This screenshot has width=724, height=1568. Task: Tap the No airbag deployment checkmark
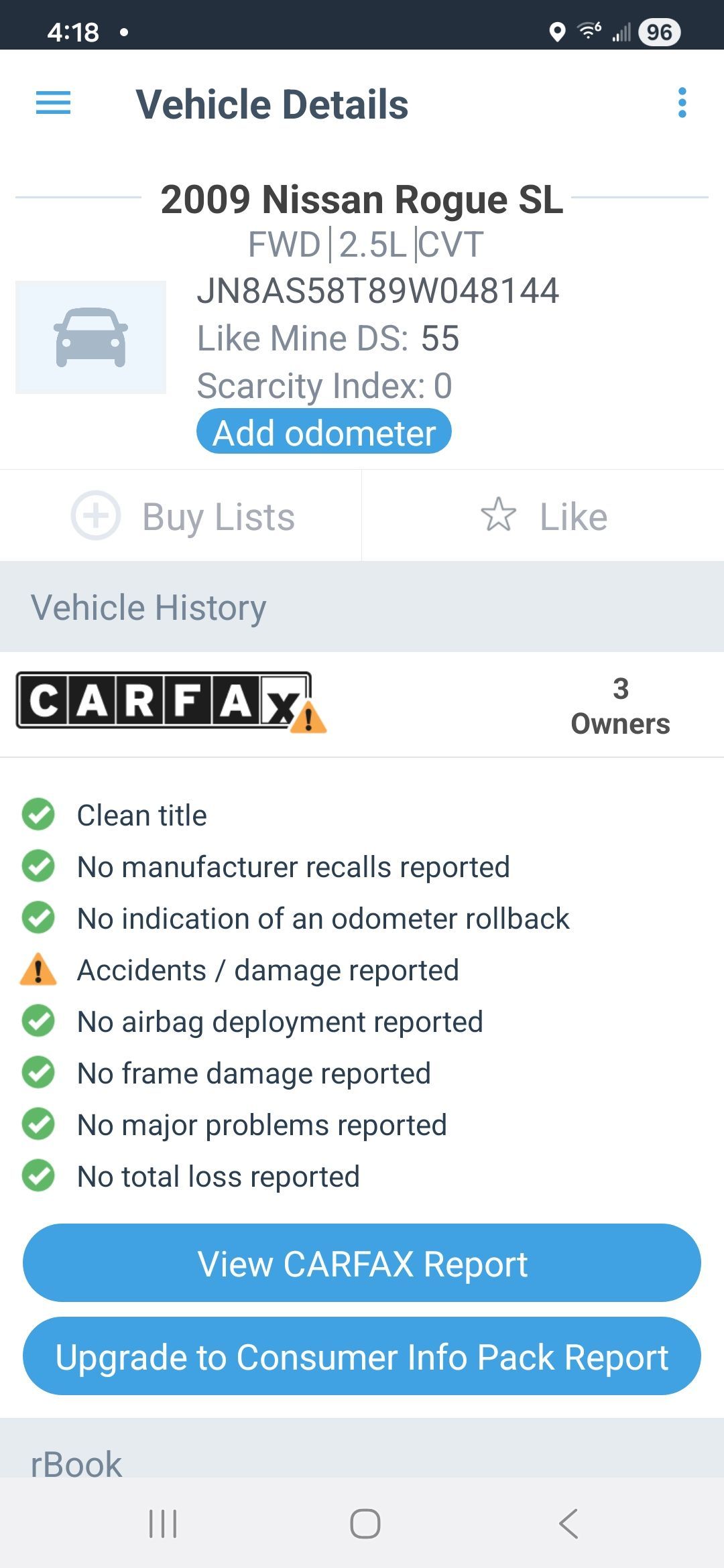[x=38, y=1021]
